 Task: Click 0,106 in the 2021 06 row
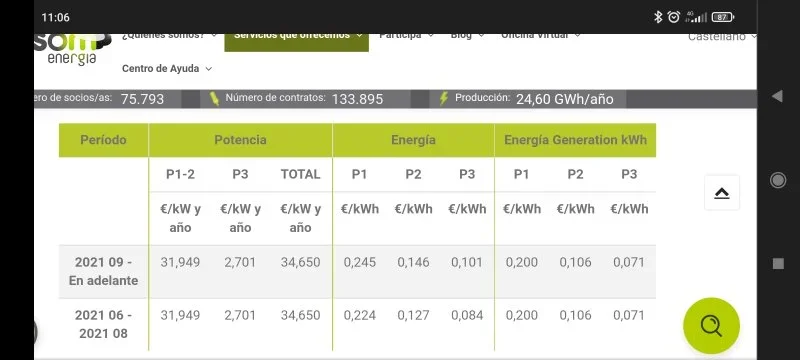[575, 315]
